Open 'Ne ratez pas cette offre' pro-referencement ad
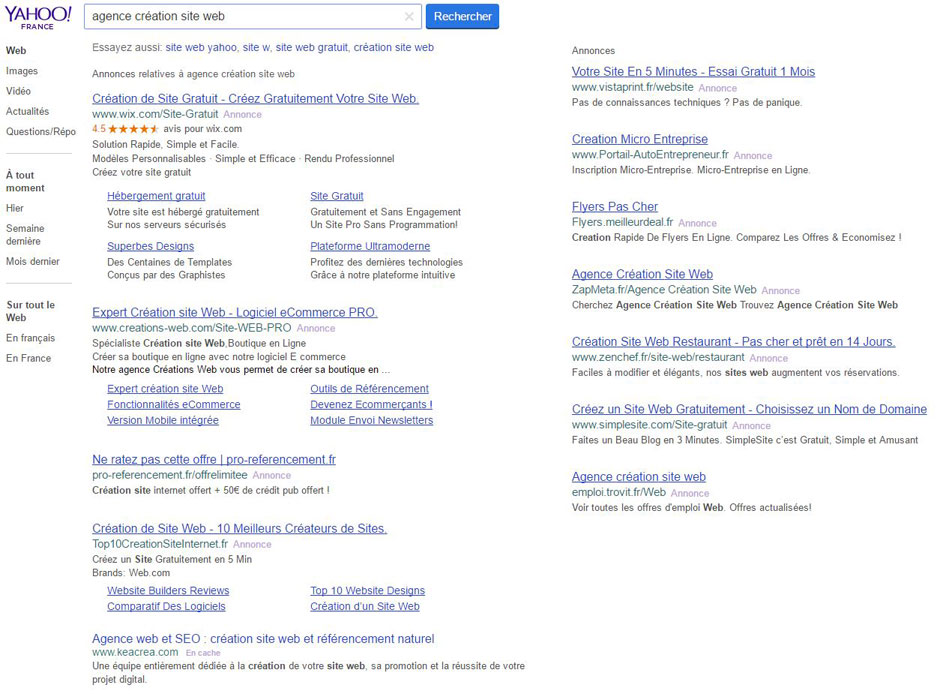 (214, 460)
